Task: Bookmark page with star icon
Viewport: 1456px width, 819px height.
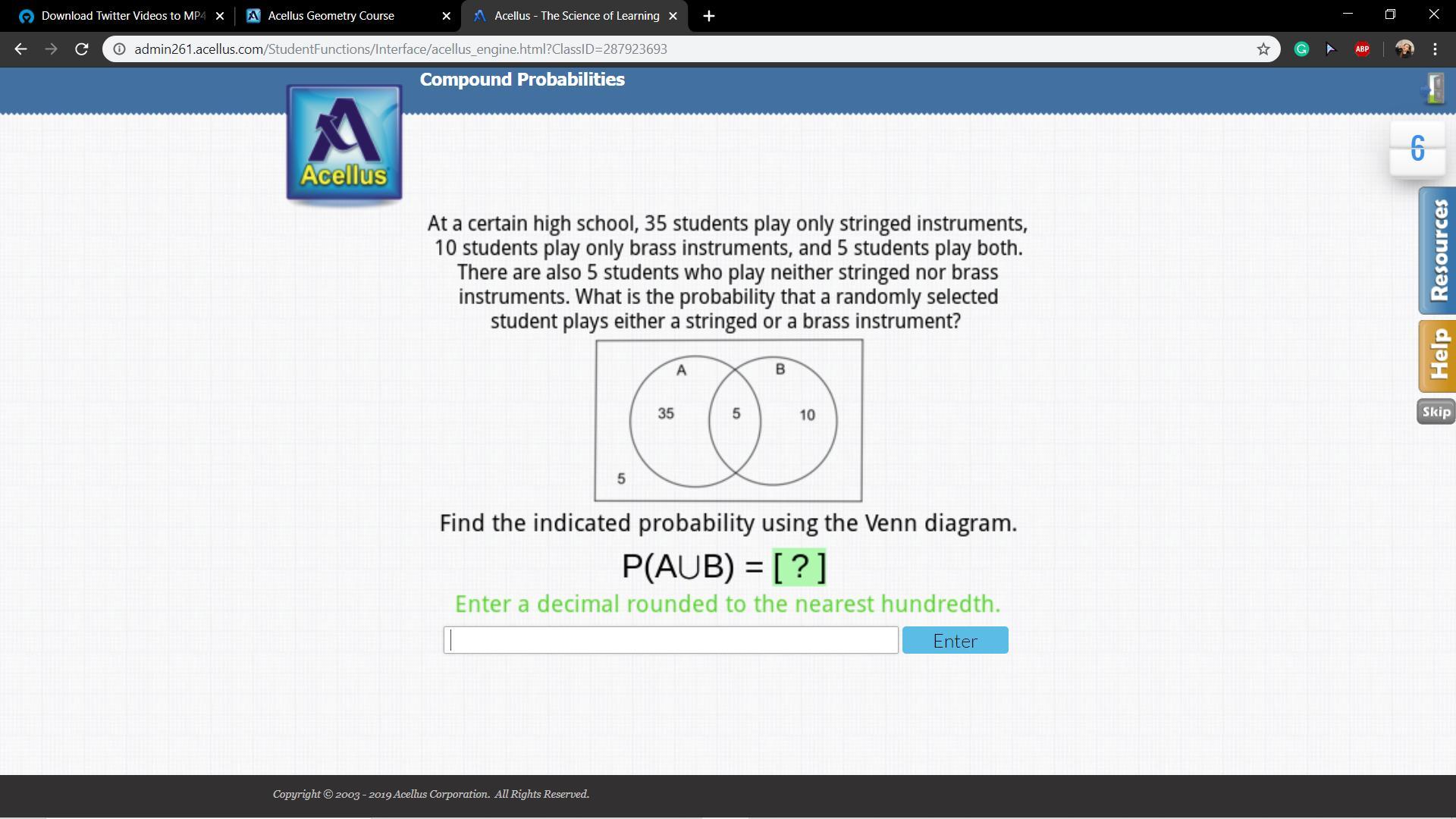Action: point(1263,49)
